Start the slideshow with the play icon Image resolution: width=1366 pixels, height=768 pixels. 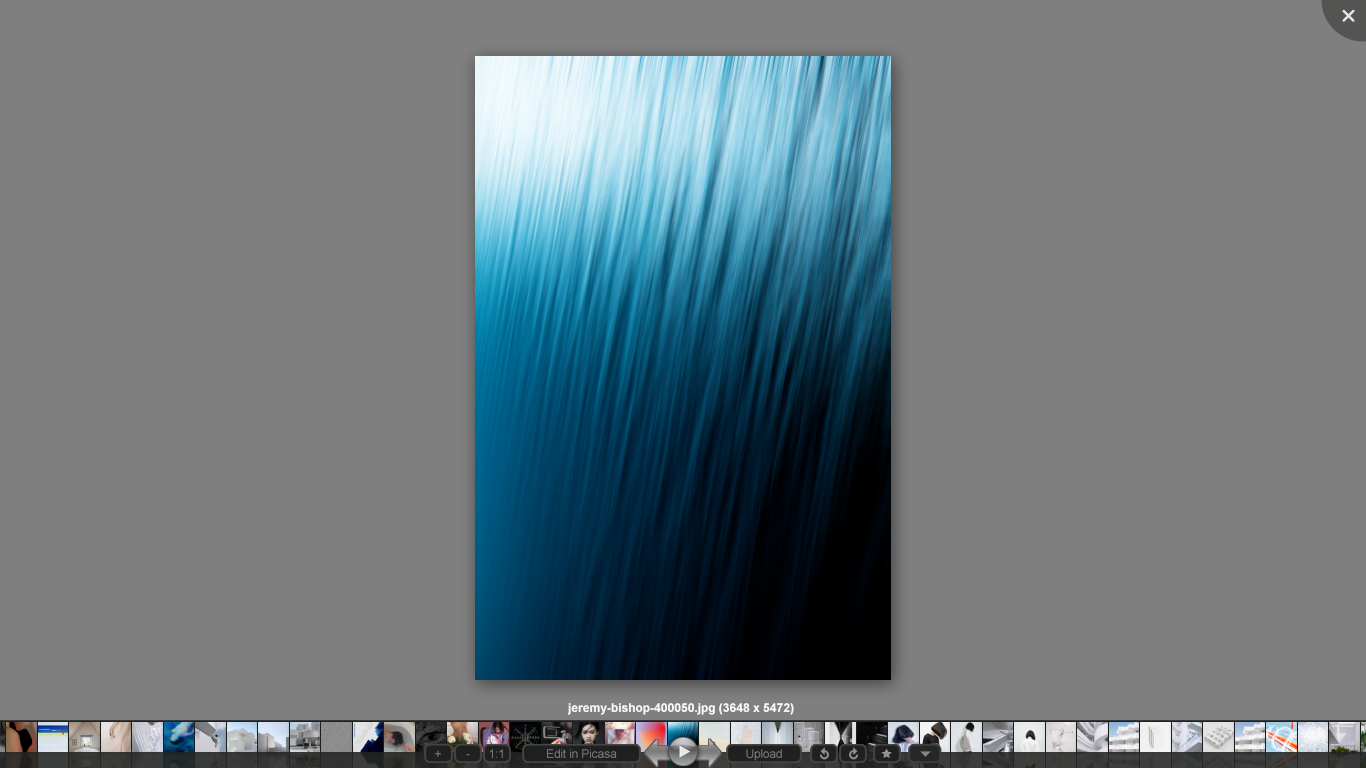(x=683, y=751)
